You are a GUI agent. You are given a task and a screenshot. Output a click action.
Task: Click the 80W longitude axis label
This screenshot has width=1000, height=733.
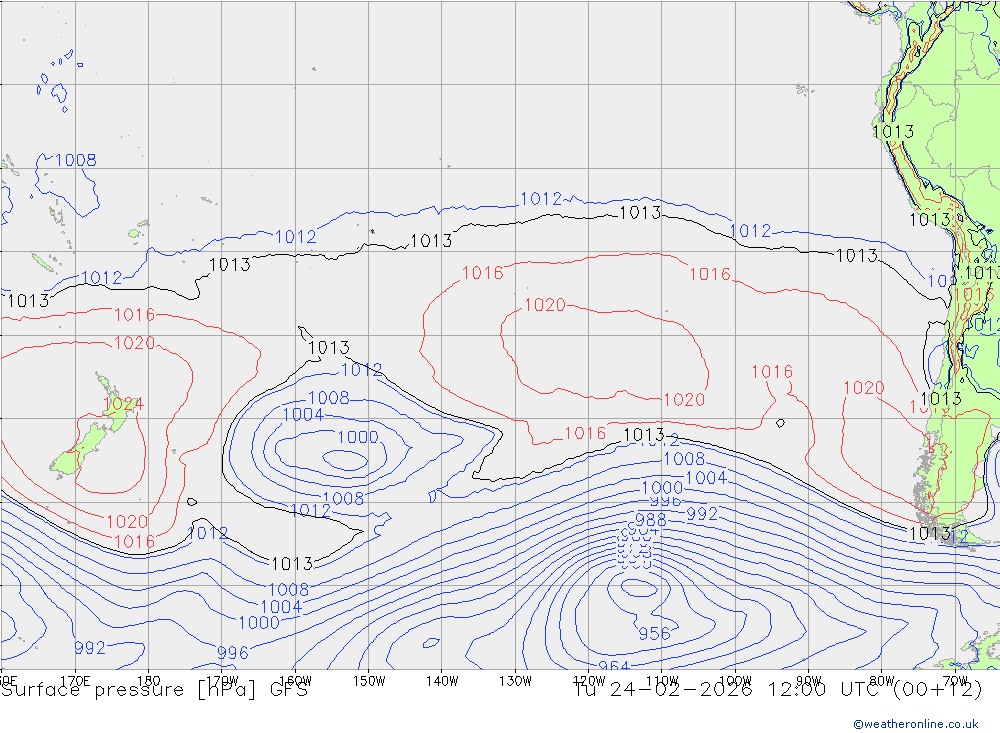point(882,681)
